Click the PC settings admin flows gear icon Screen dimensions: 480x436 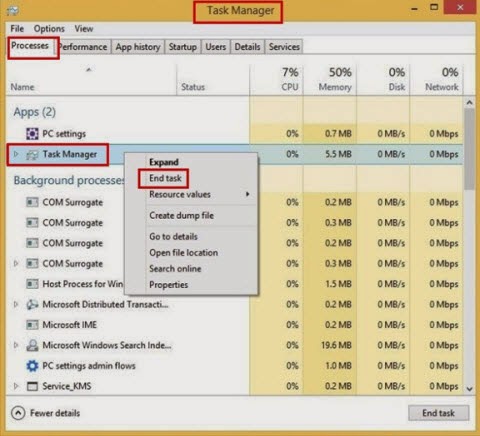[x=32, y=366]
